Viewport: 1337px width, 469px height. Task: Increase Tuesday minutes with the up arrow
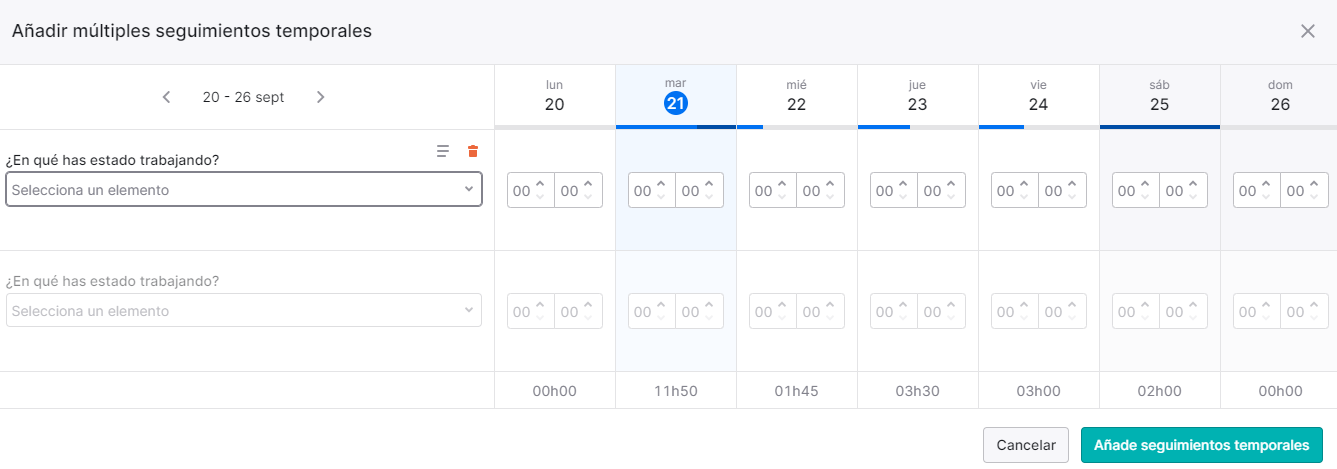point(709,184)
